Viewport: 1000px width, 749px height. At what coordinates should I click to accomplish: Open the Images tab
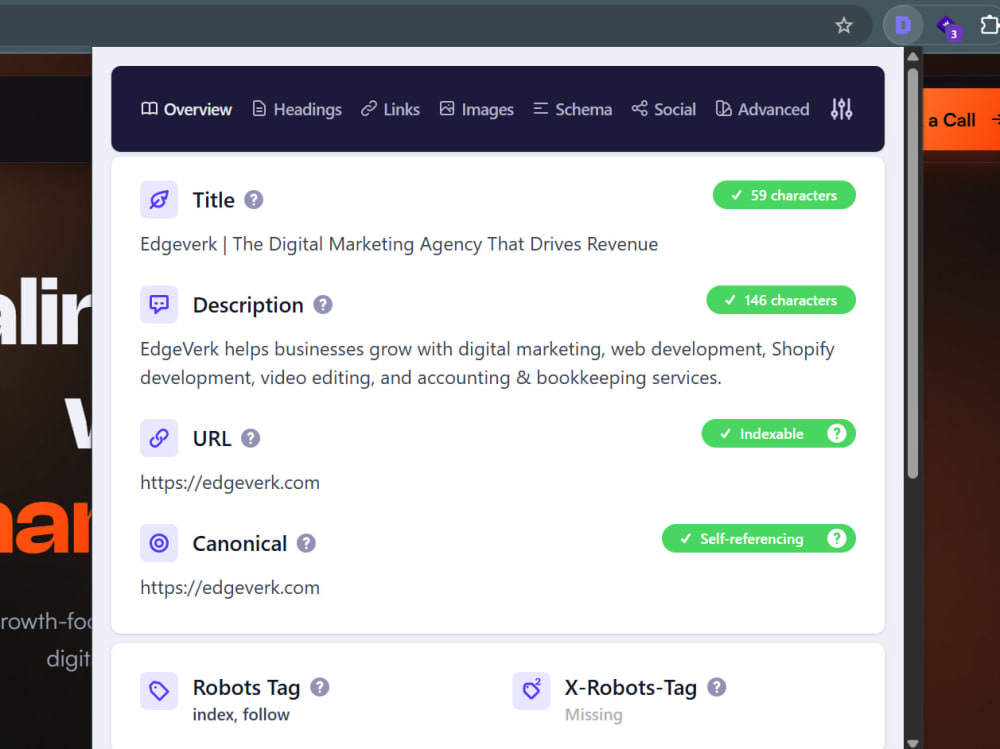476,109
